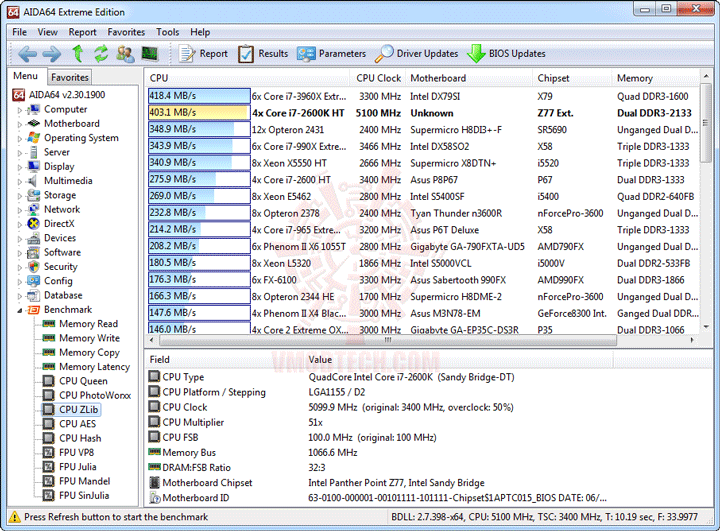Expand the Operating System tree node
The image size is (720, 531).
(x=20, y=139)
